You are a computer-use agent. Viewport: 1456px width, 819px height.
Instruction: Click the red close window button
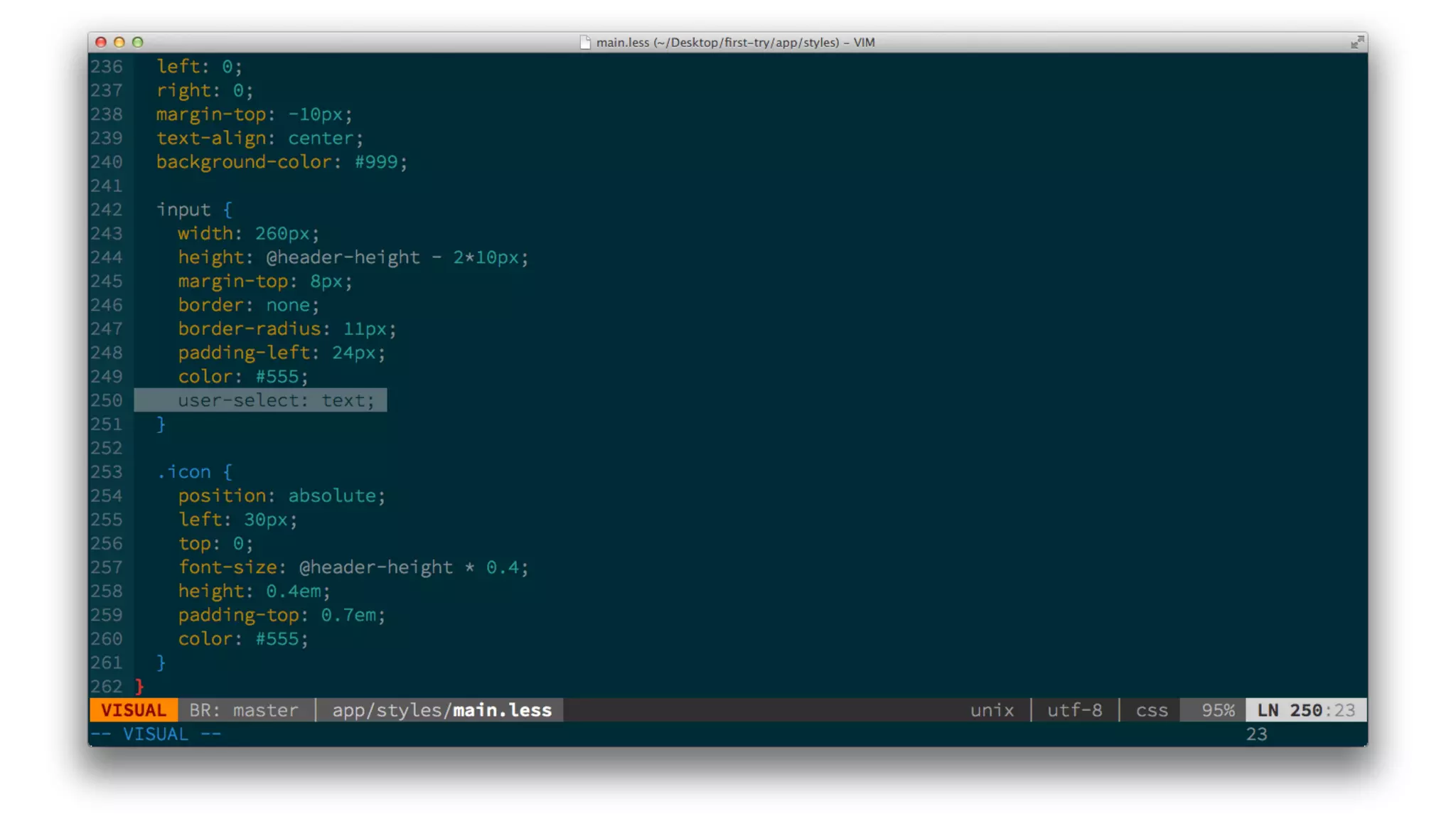pyautogui.click(x=101, y=43)
